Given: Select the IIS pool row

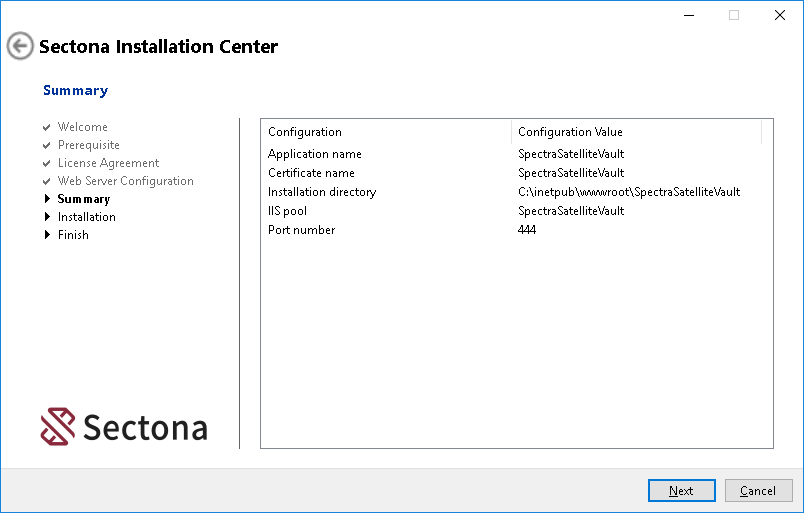Looking at the screenshot, I should point(288,211).
